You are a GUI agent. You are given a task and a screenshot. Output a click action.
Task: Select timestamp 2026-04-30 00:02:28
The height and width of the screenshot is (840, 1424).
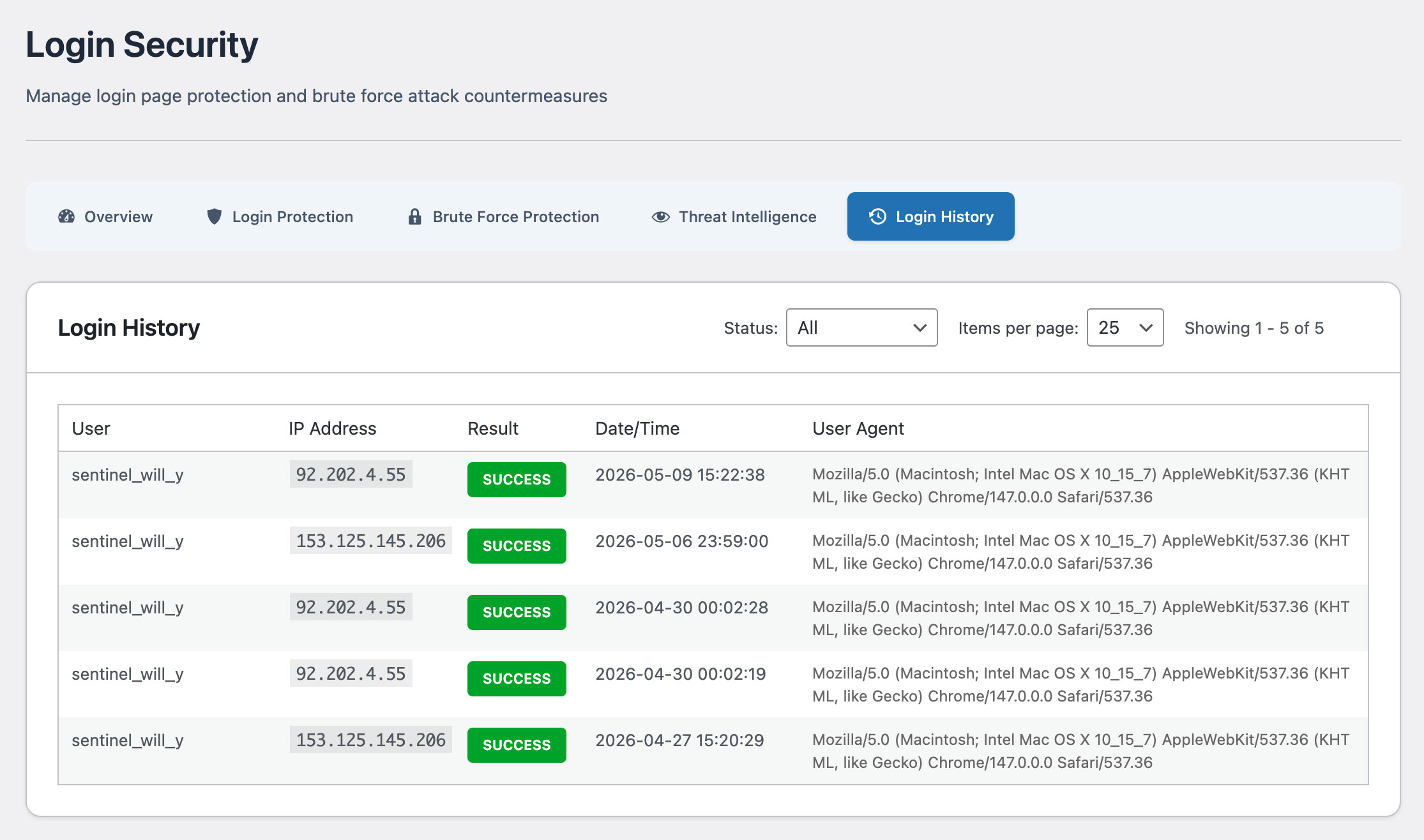tap(682, 607)
